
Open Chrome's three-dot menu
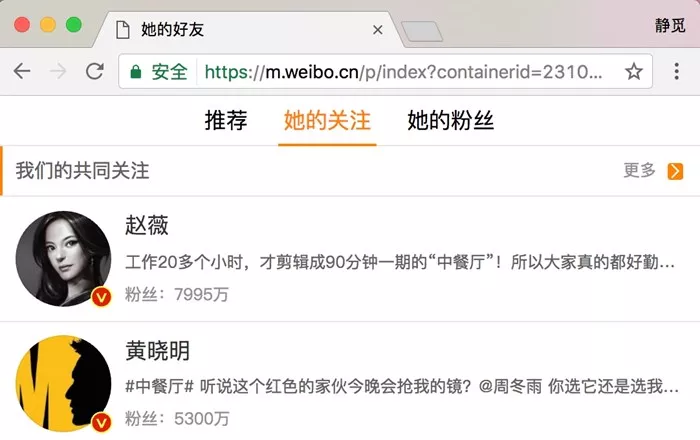[677, 71]
